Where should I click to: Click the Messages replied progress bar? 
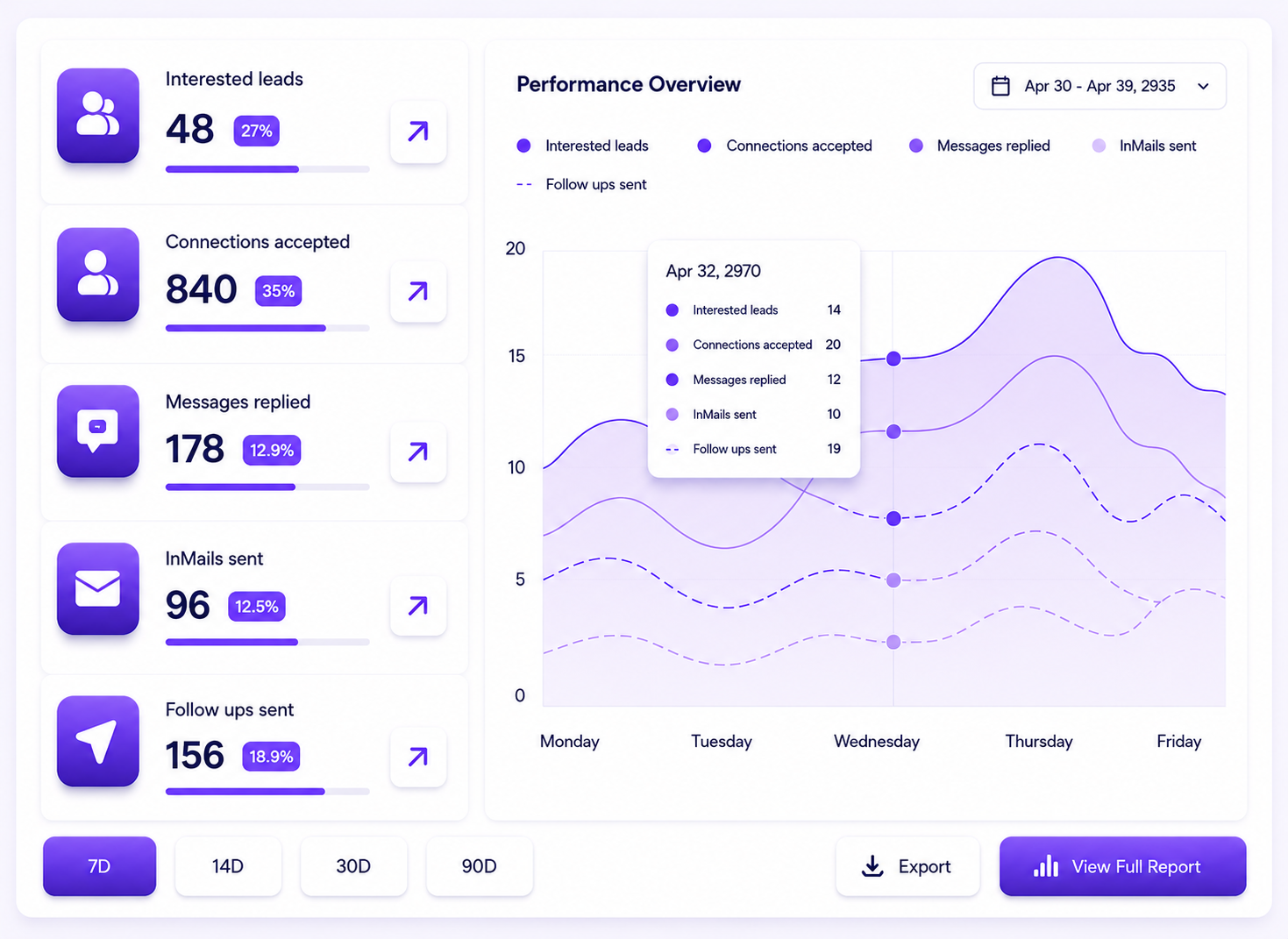coord(267,487)
